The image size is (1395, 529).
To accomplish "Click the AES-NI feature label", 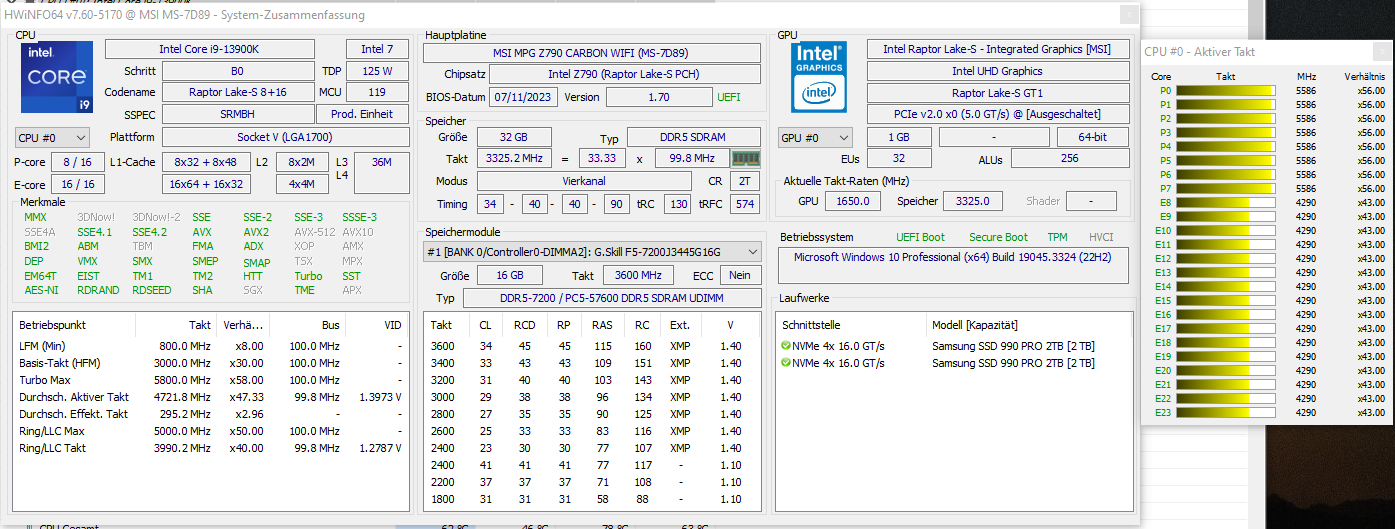I will 41,290.
